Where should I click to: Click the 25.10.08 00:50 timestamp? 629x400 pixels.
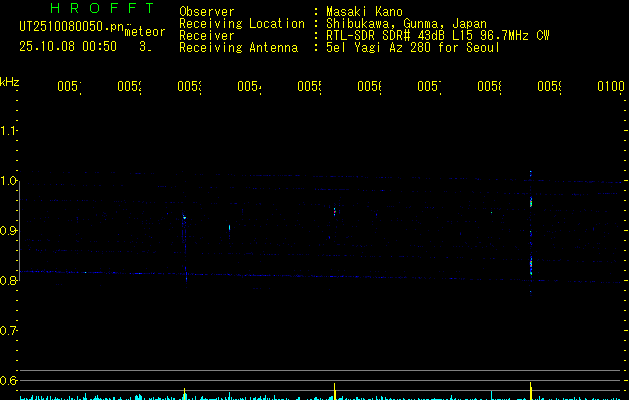click(67, 46)
